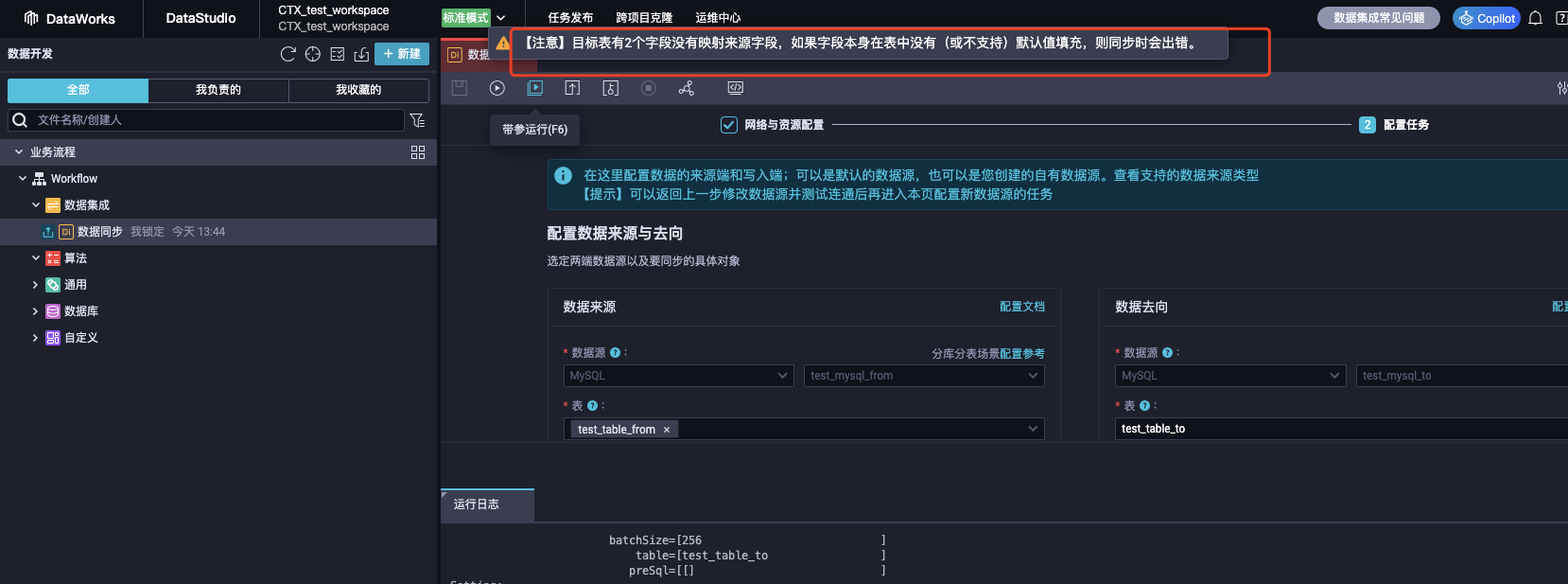Click the warning triangle icon in notice

(x=503, y=44)
